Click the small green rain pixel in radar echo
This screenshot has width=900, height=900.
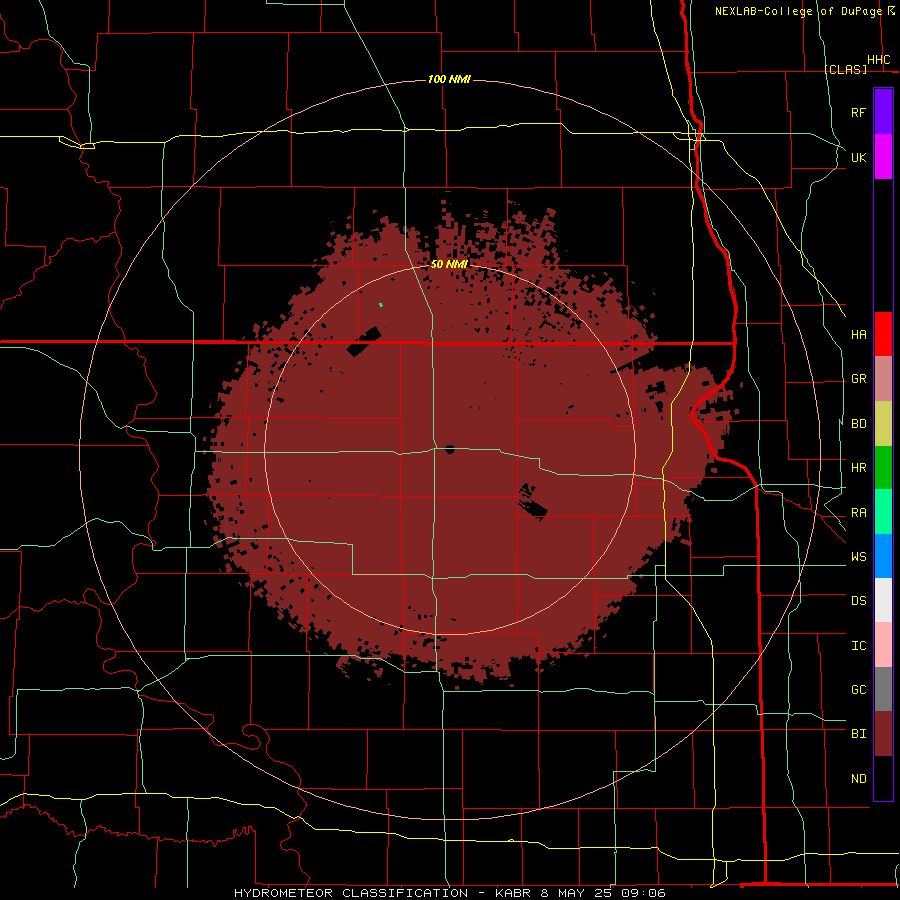click(381, 305)
